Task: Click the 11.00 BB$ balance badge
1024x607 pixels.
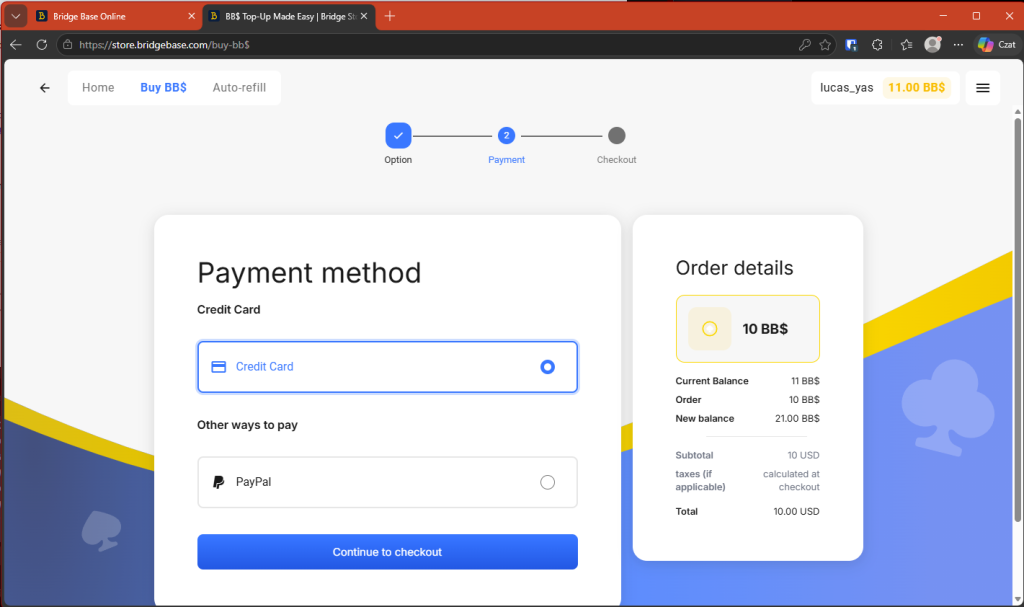Action: pyautogui.click(x=917, y=88)
